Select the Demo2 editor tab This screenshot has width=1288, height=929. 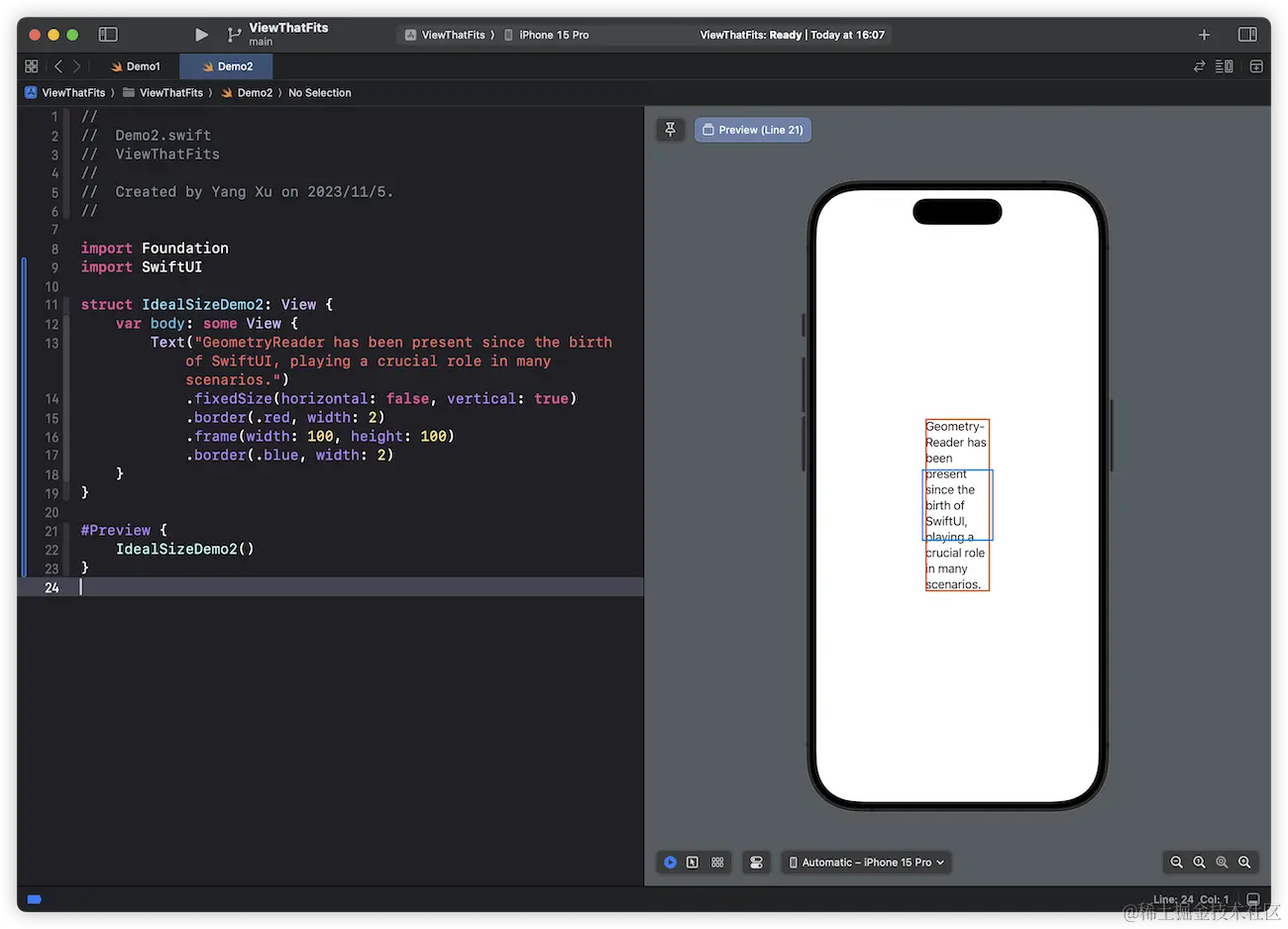point(227,66)
